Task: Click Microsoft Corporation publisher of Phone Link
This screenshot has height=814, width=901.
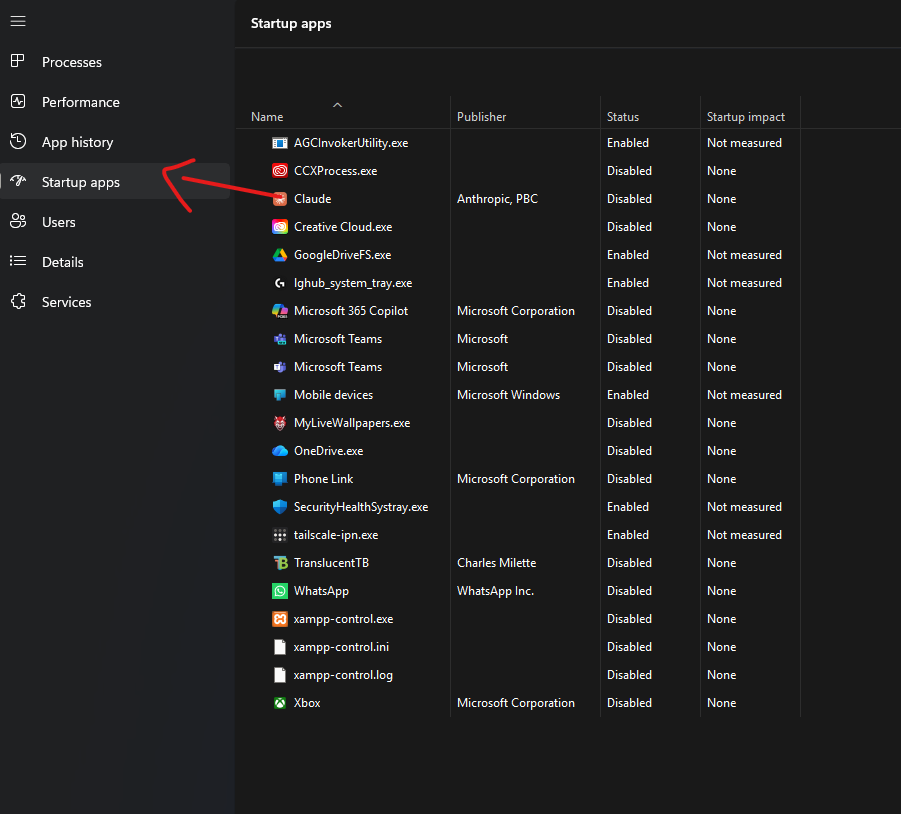Action: tap(515, 479)
